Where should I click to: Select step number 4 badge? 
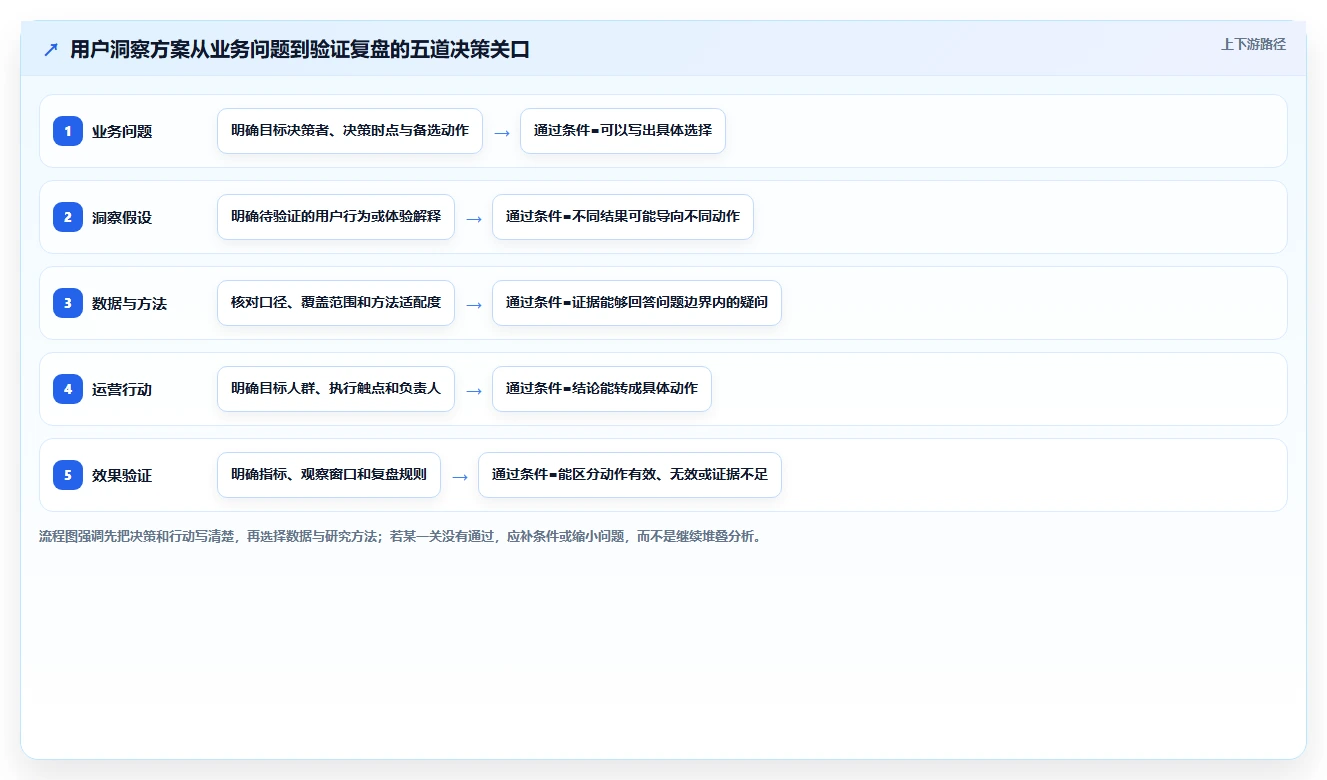tap(68, 388)
